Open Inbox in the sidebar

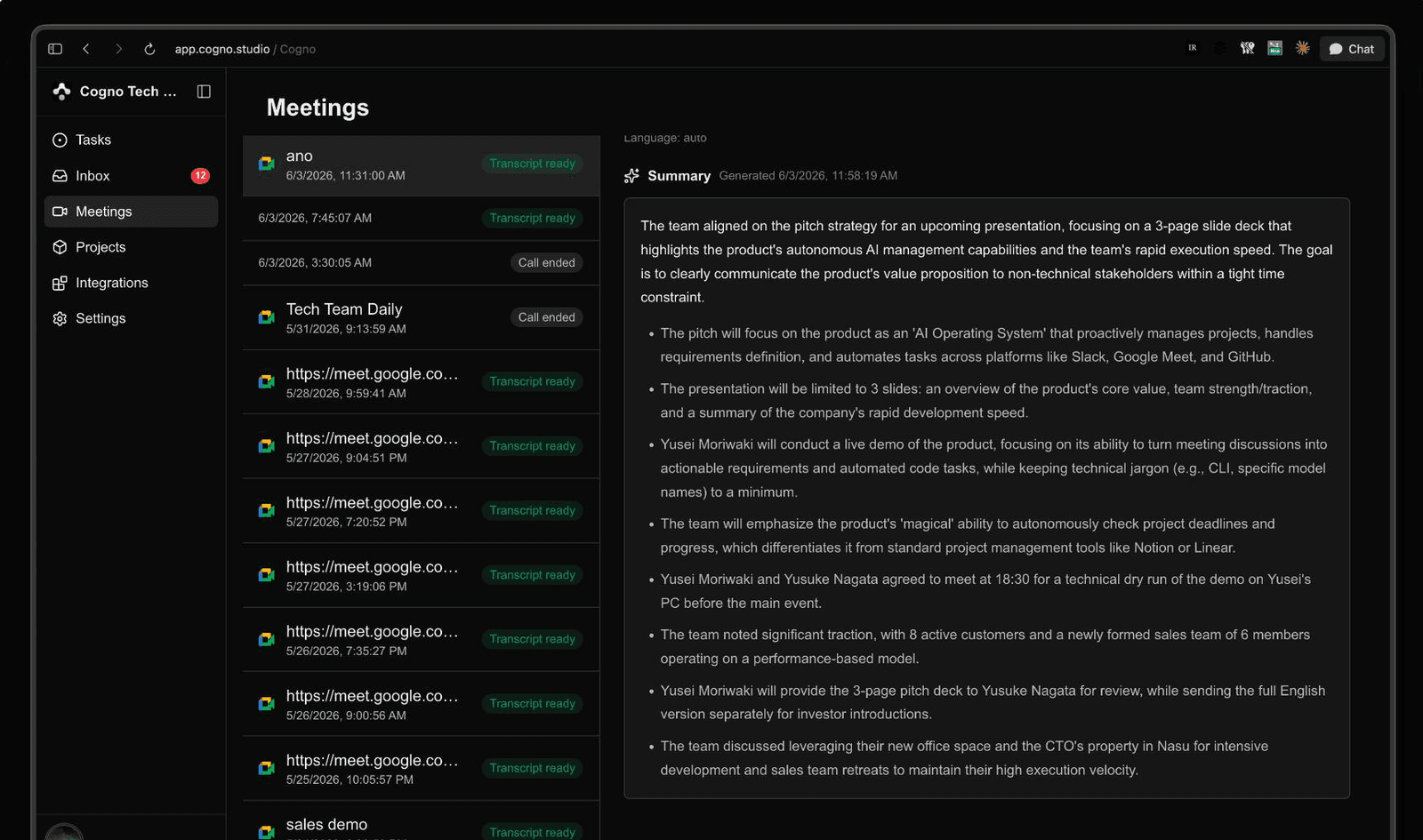(131, 176)
